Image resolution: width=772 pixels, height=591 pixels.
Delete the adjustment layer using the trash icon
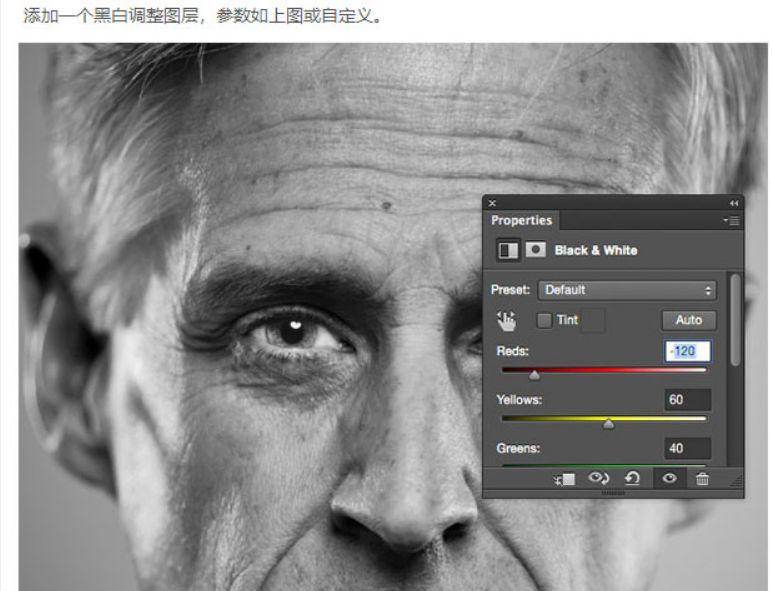(x=702, y=479)
